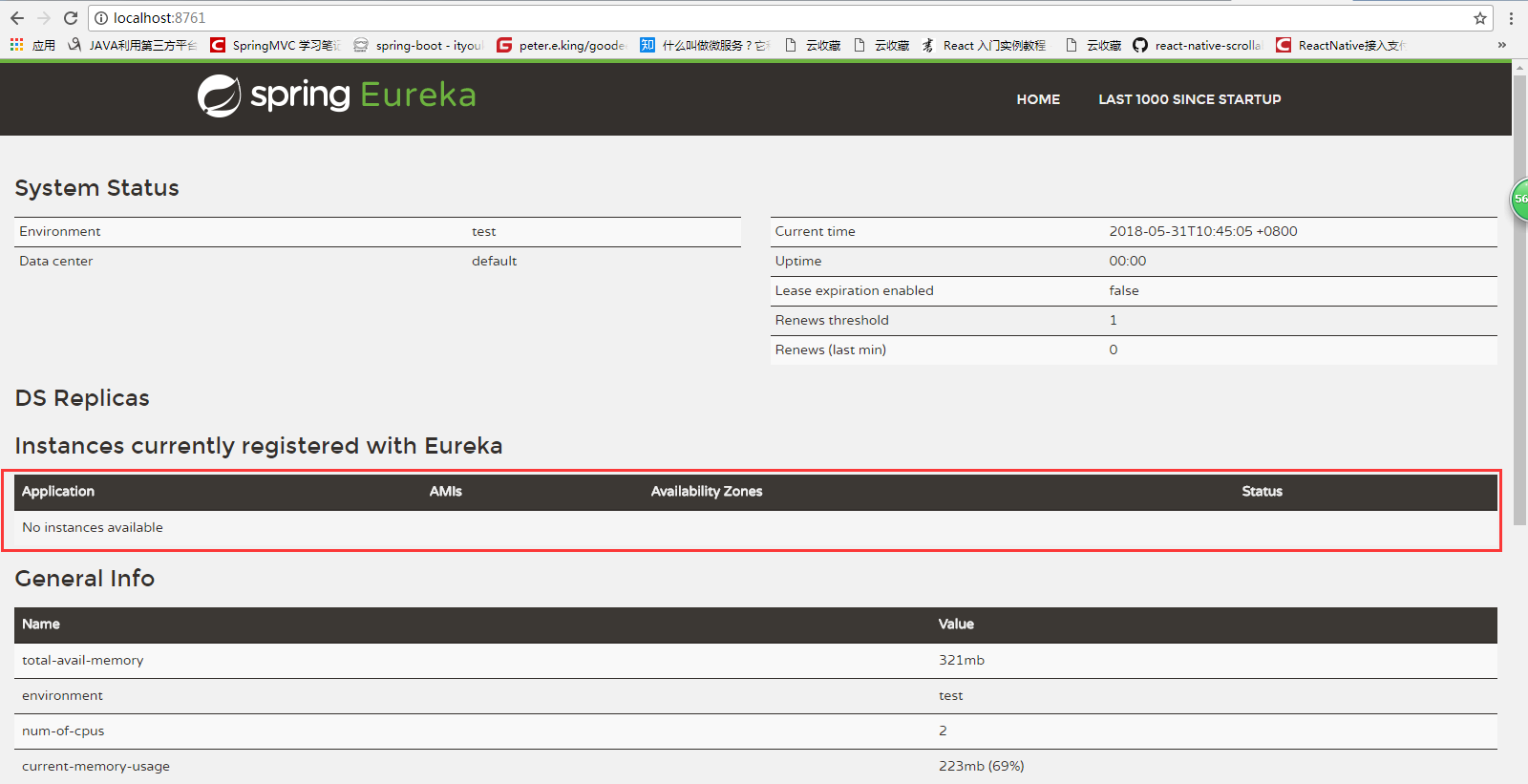Click the site info icon in address bar
The height and width of the screenshot is (784, 1528).
101,18
